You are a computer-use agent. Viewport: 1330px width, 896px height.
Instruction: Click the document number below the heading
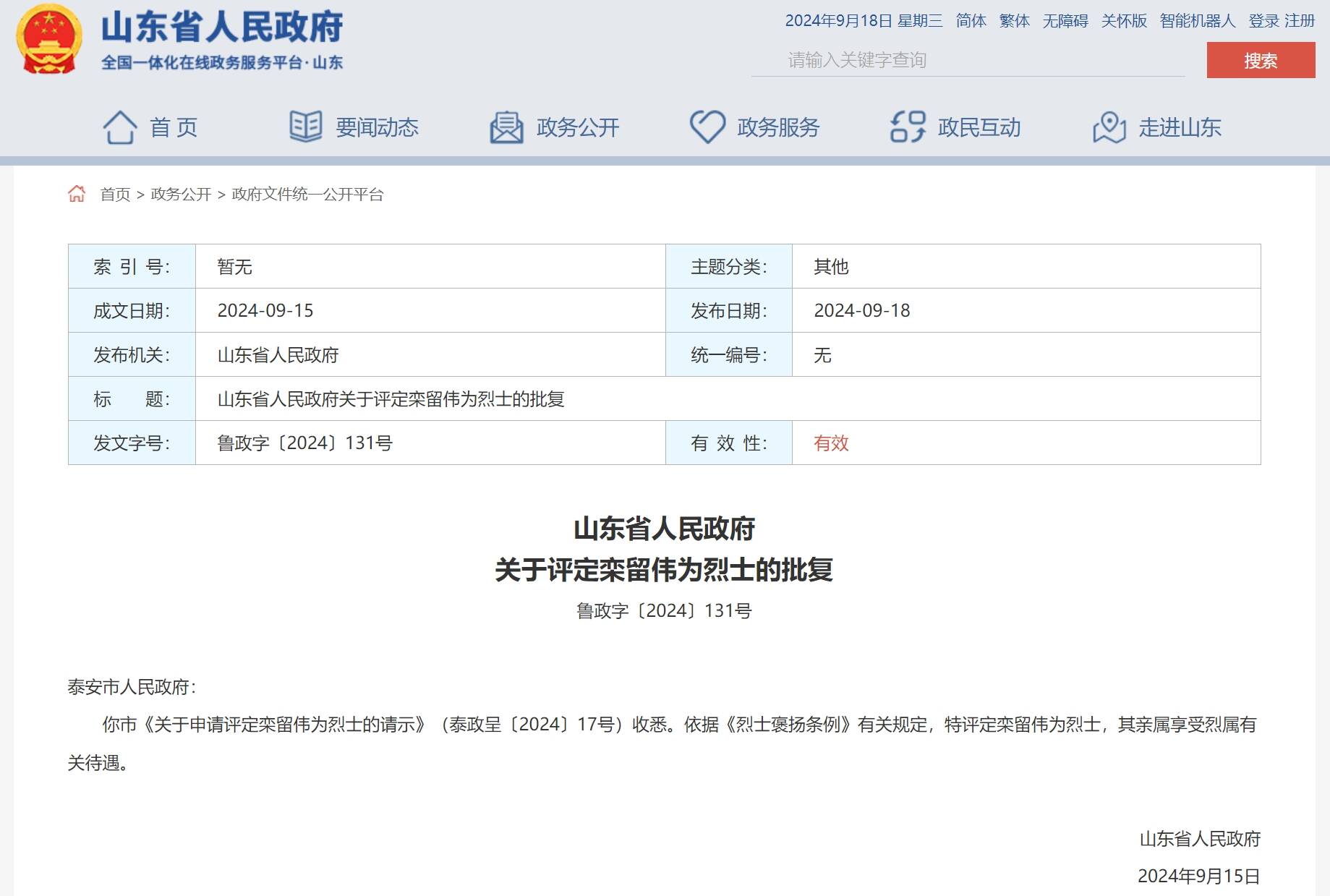[x=664, y=611]
